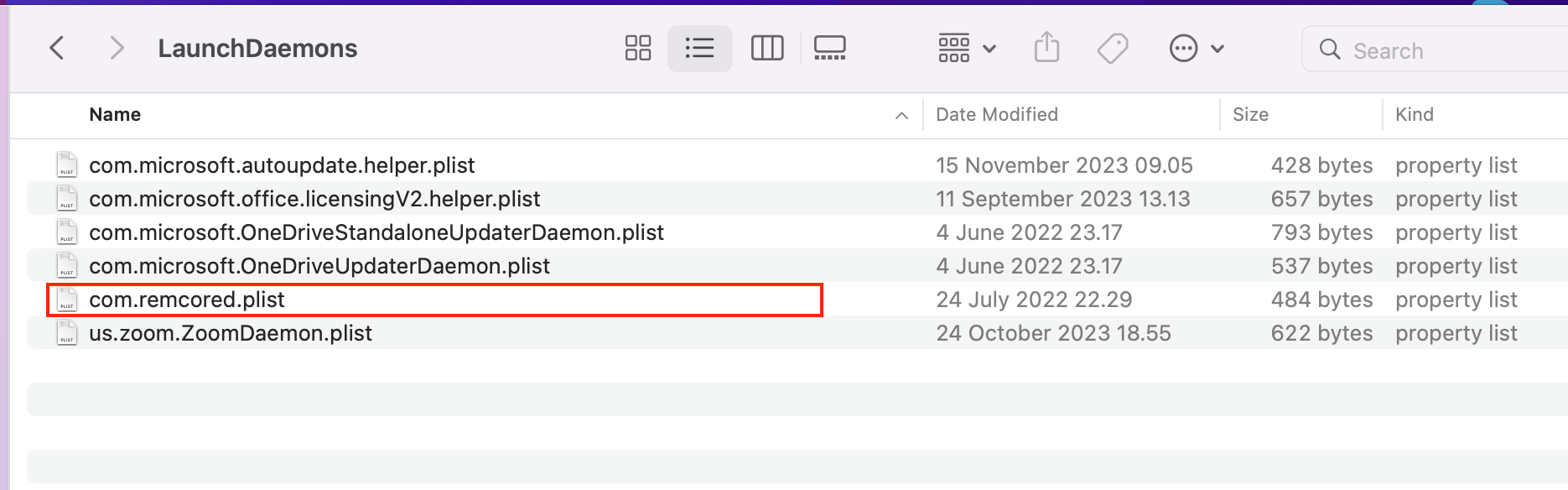Open the Action ellipsis menu

pyautogui.click(x=1196, y=49)
